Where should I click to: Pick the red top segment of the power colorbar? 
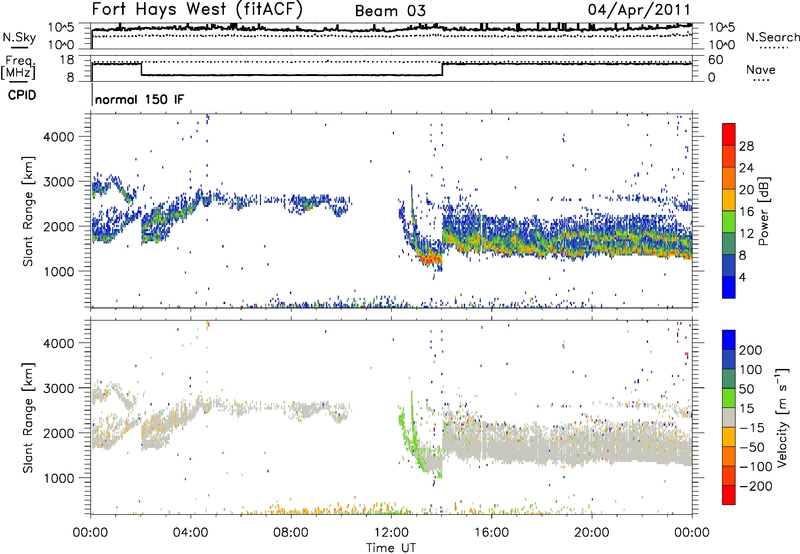click(x=729, y=134)
